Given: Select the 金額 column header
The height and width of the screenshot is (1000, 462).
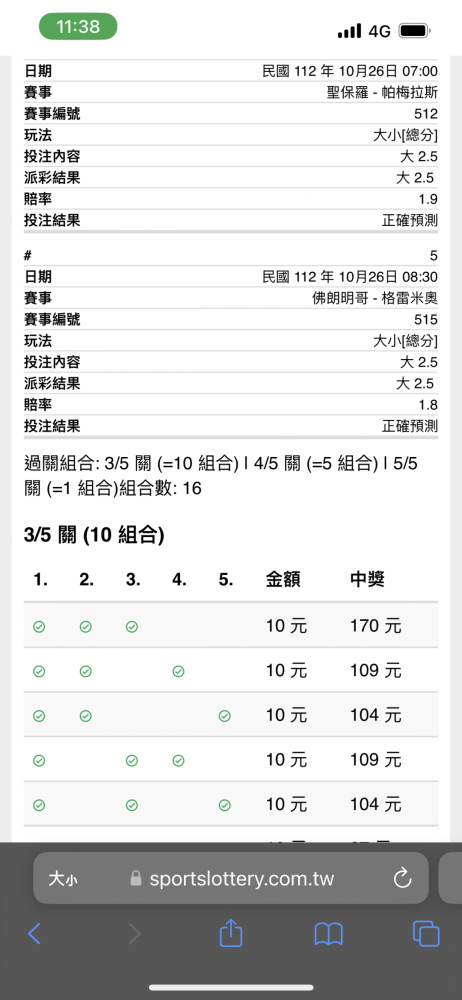Looking at the screenshot, I should point(283,579).
